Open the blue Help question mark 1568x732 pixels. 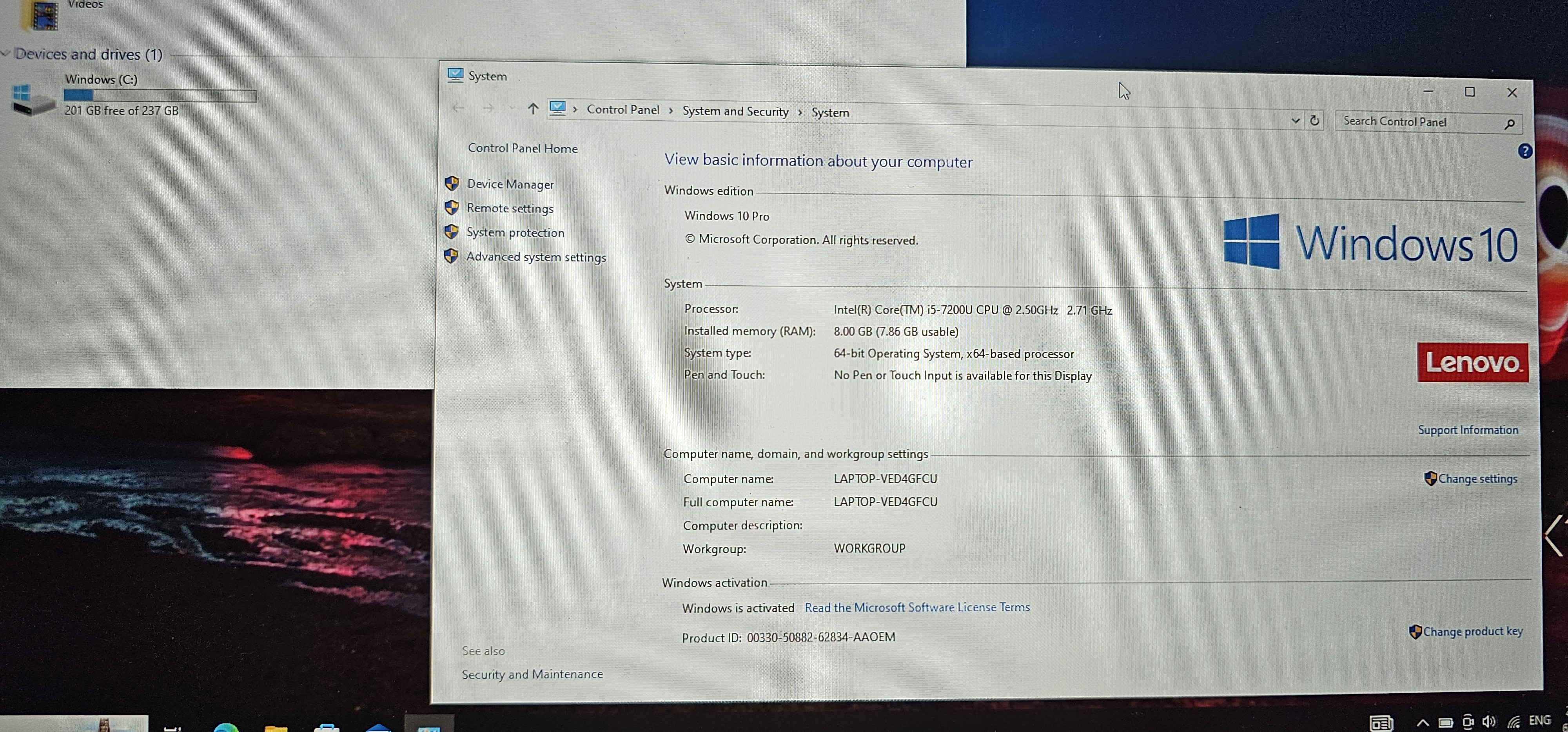(1524, 151)
